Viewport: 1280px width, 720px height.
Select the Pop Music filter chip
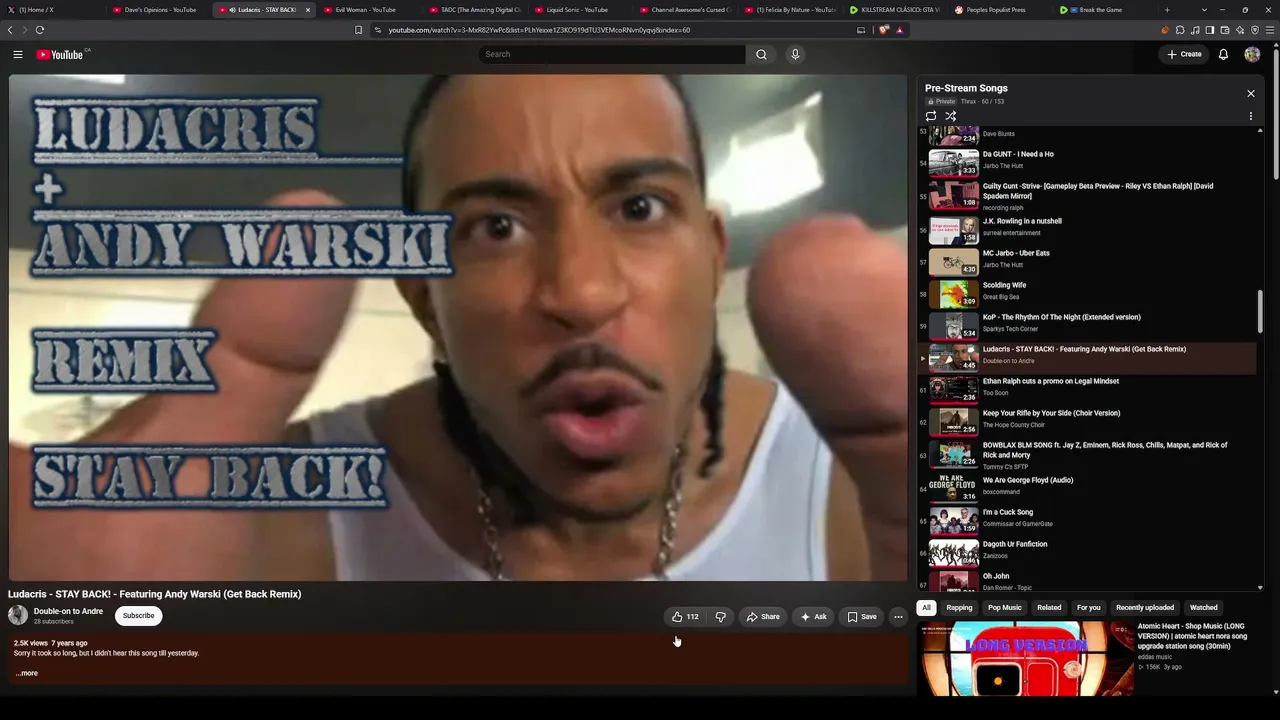click(1005, 608)
